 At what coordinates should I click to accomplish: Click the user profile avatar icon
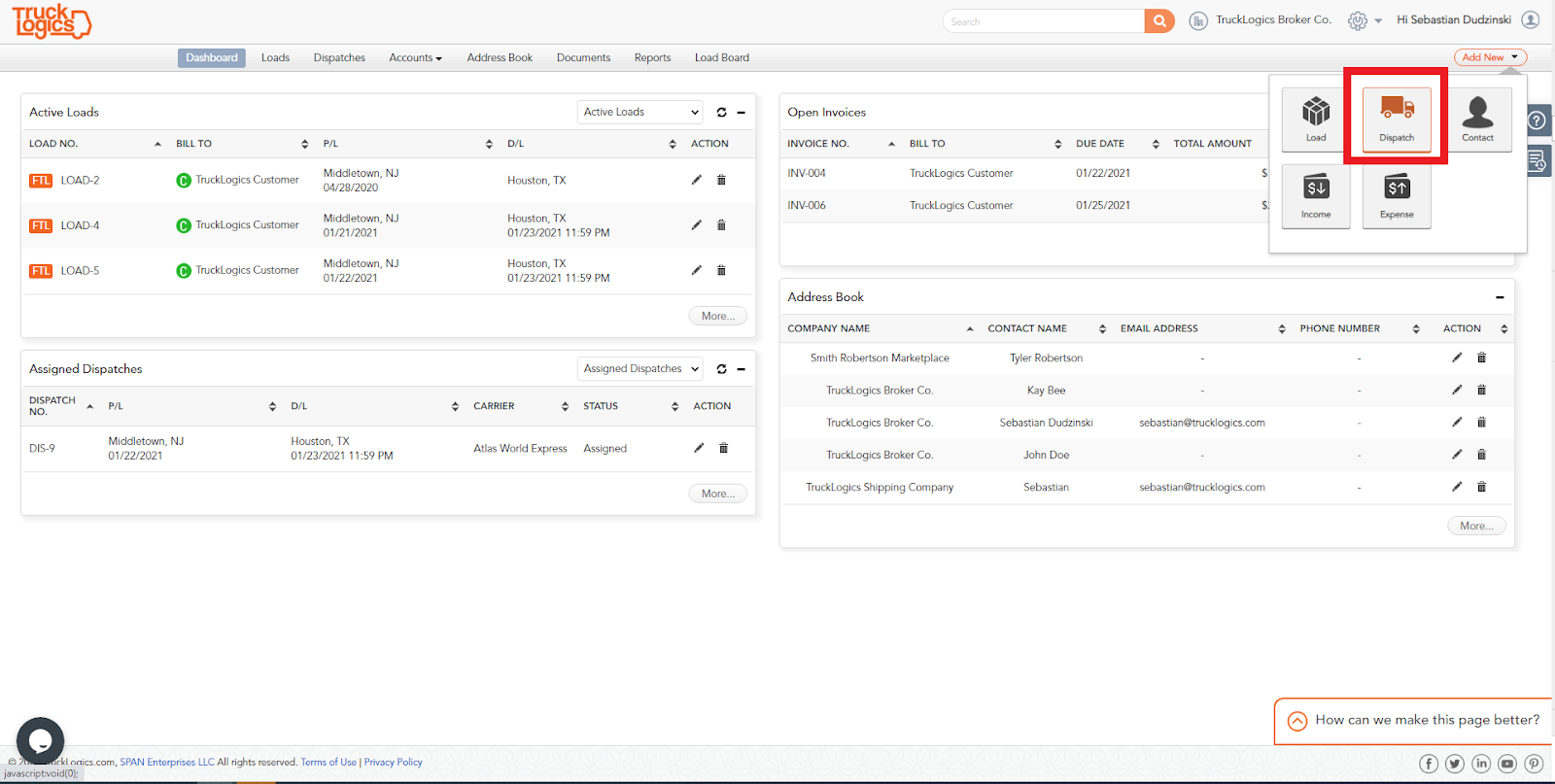1531,19
